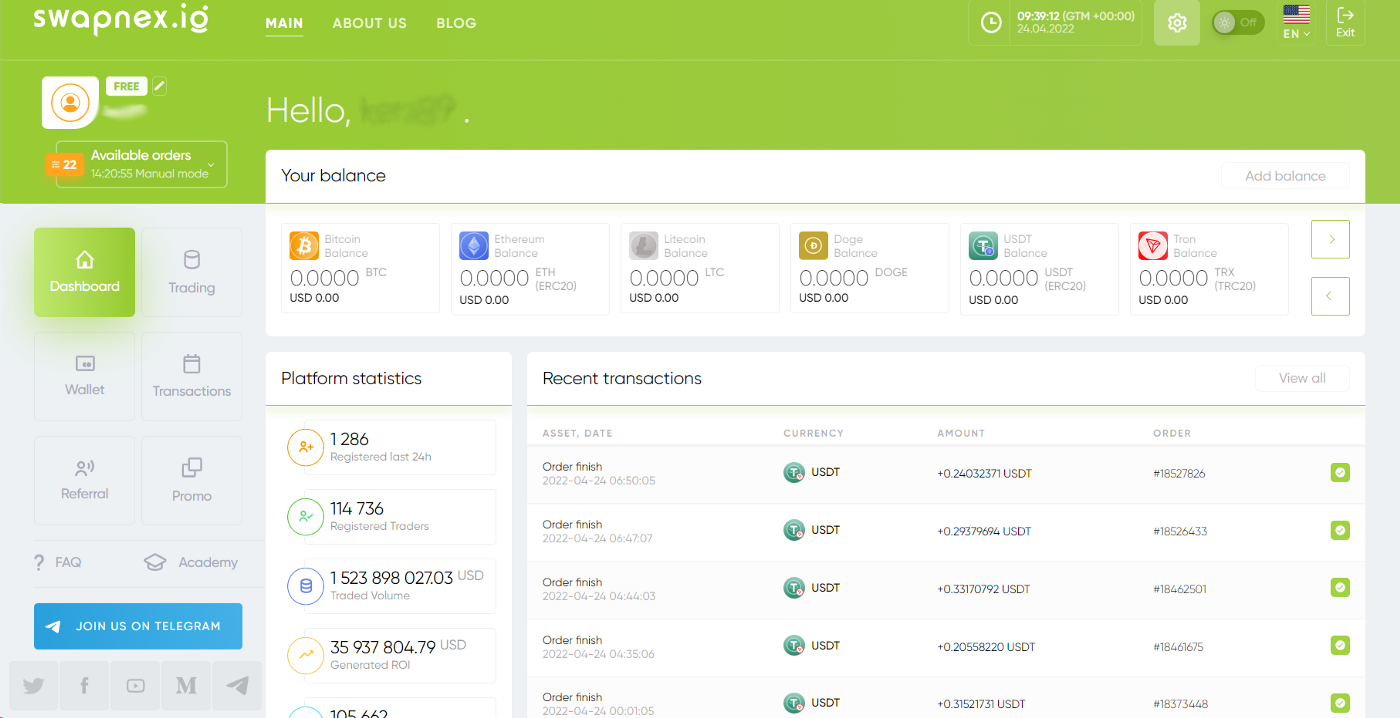
Task: Click status check for order #18527826
Action: click(1340, 473)
